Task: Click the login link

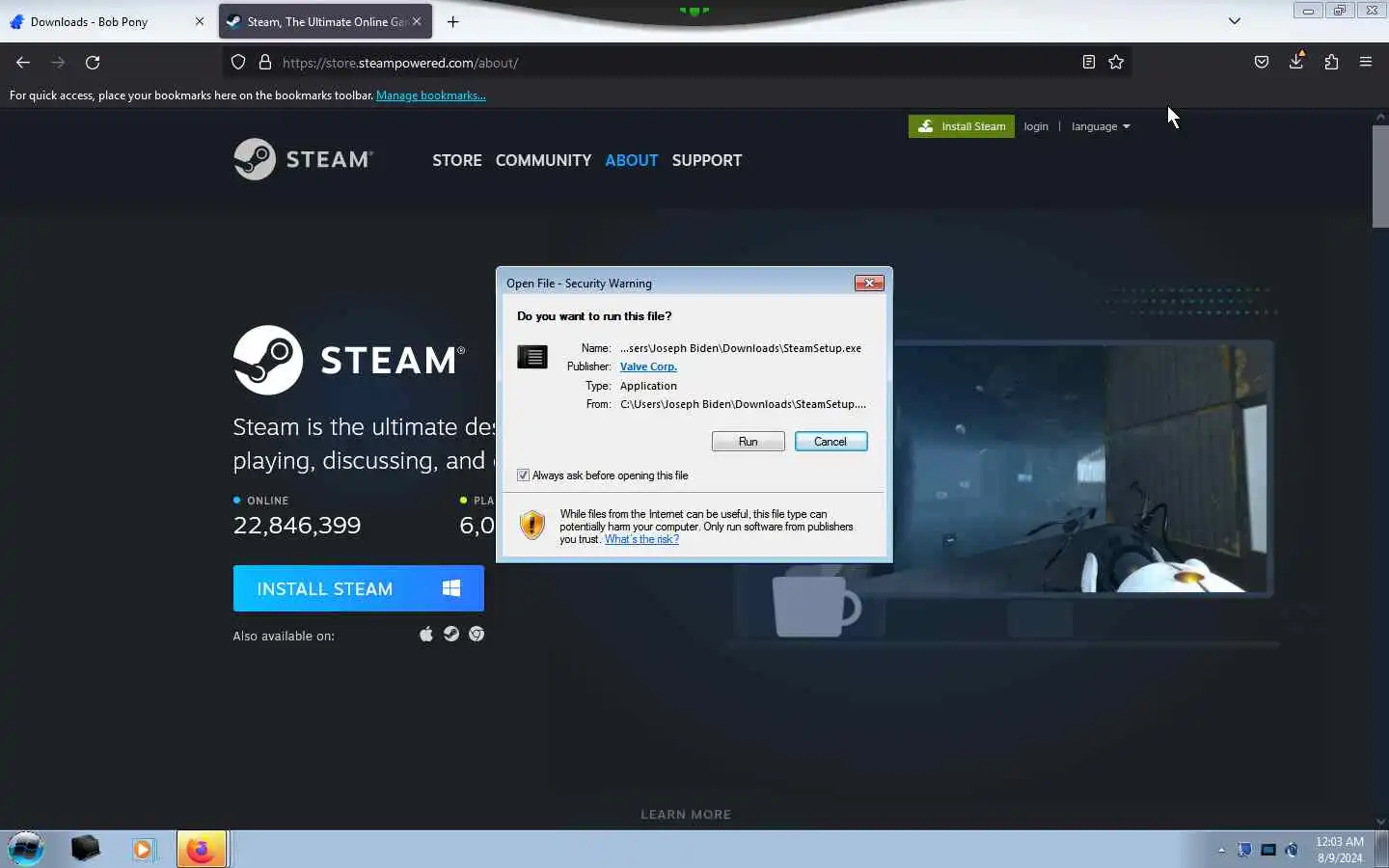Action: pos(1036,126)
